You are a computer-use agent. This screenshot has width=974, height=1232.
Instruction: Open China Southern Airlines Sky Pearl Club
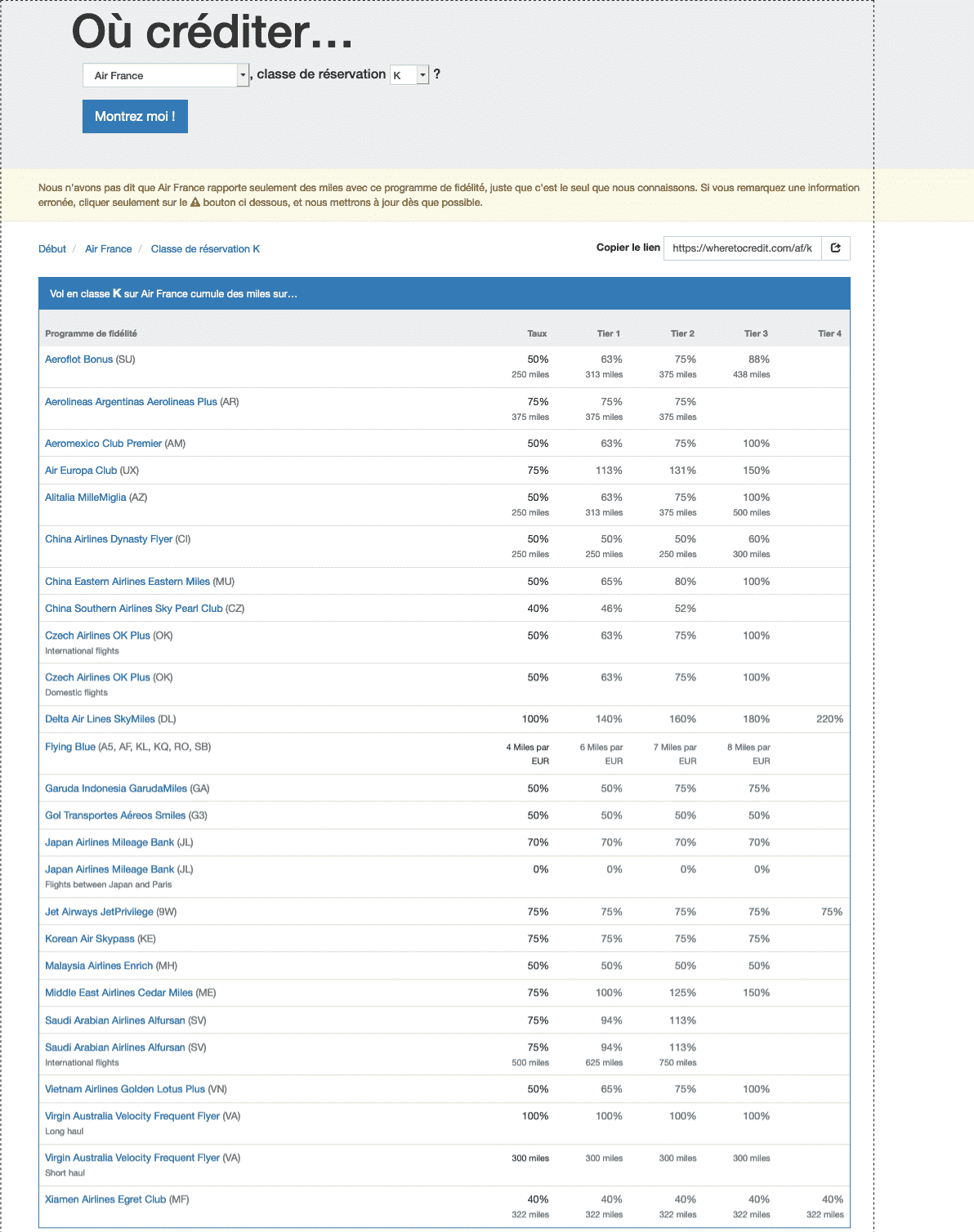tap(134, 609)
